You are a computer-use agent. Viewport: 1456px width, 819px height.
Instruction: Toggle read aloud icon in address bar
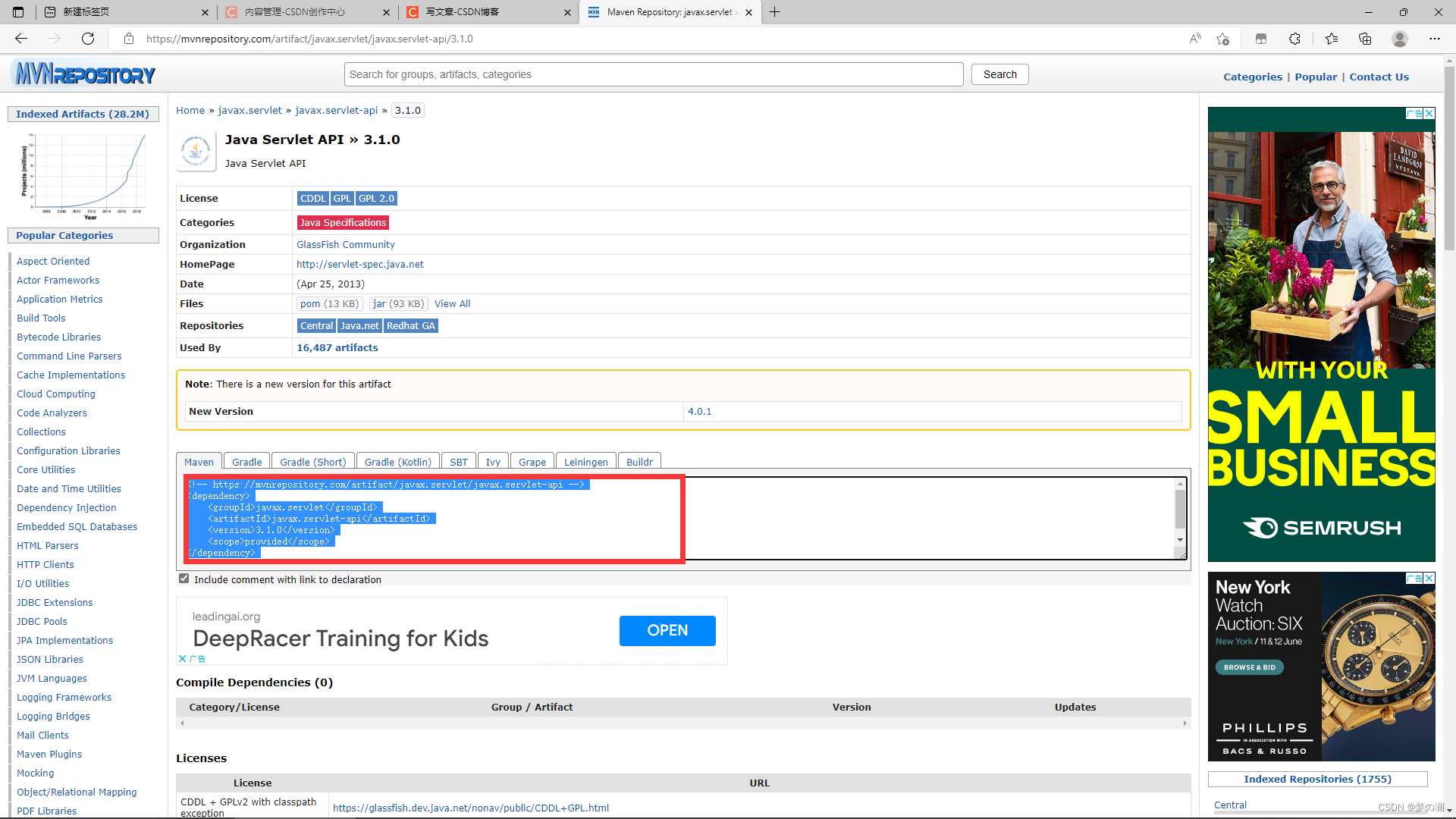[x=1195, y=39]
